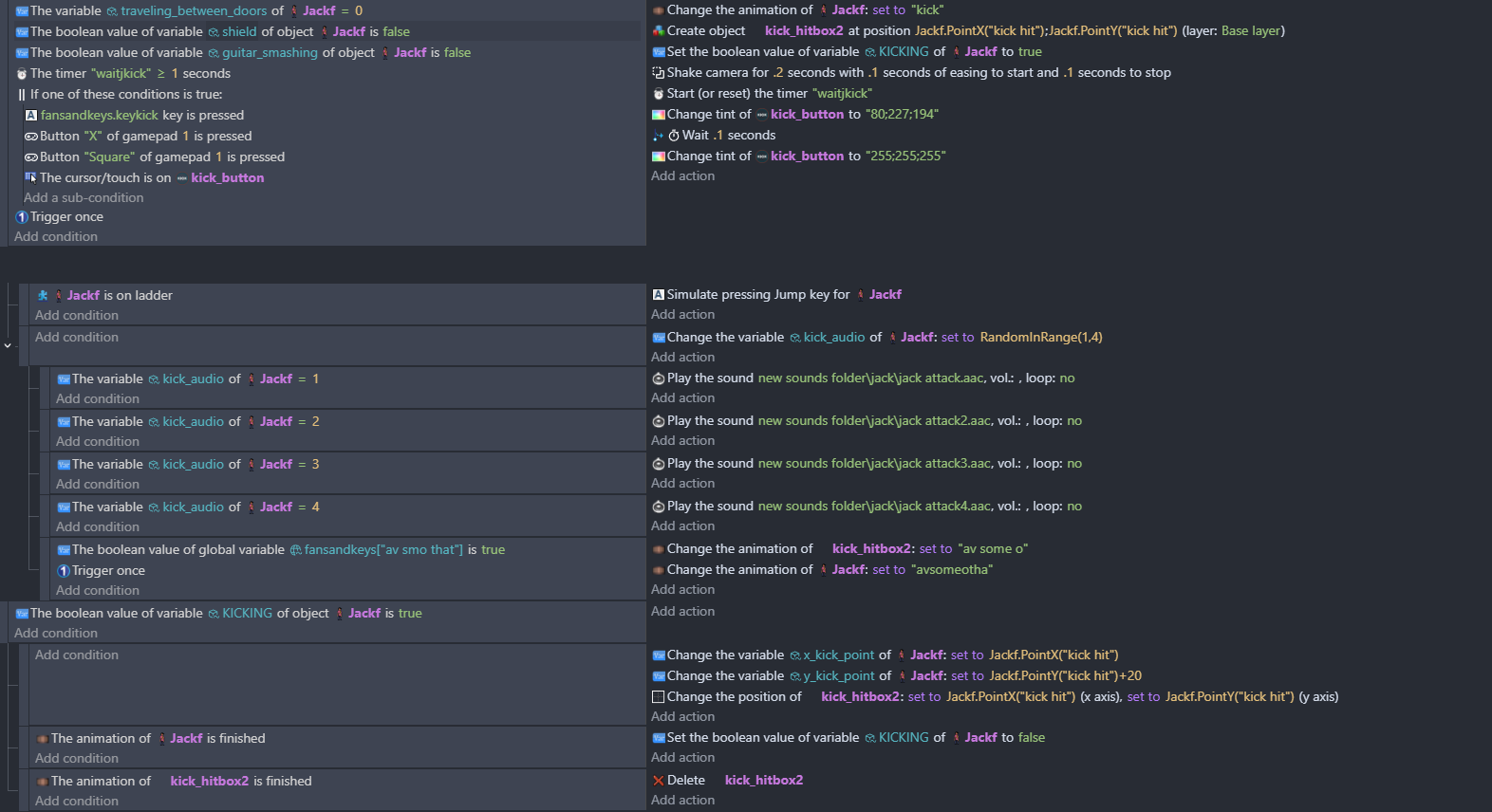This screenshot has width=1492, height=812.
Task: Open the tint color value "80;227;194"
Action: [x=902, y=115]
